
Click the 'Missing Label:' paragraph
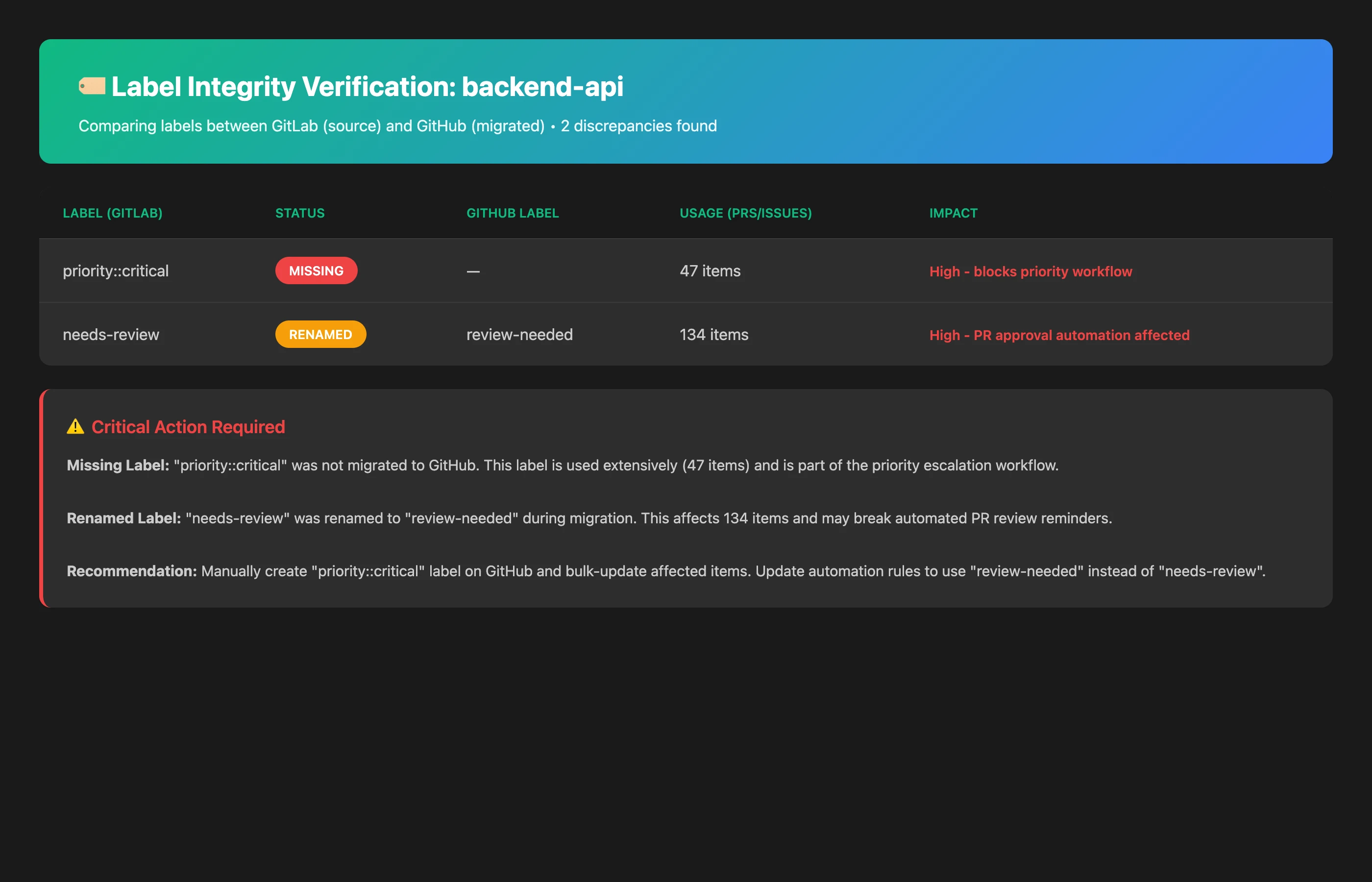563,465
